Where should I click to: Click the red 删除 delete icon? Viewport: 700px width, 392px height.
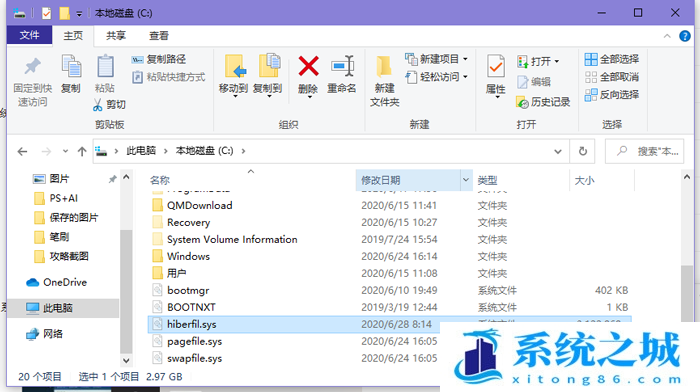308,67
